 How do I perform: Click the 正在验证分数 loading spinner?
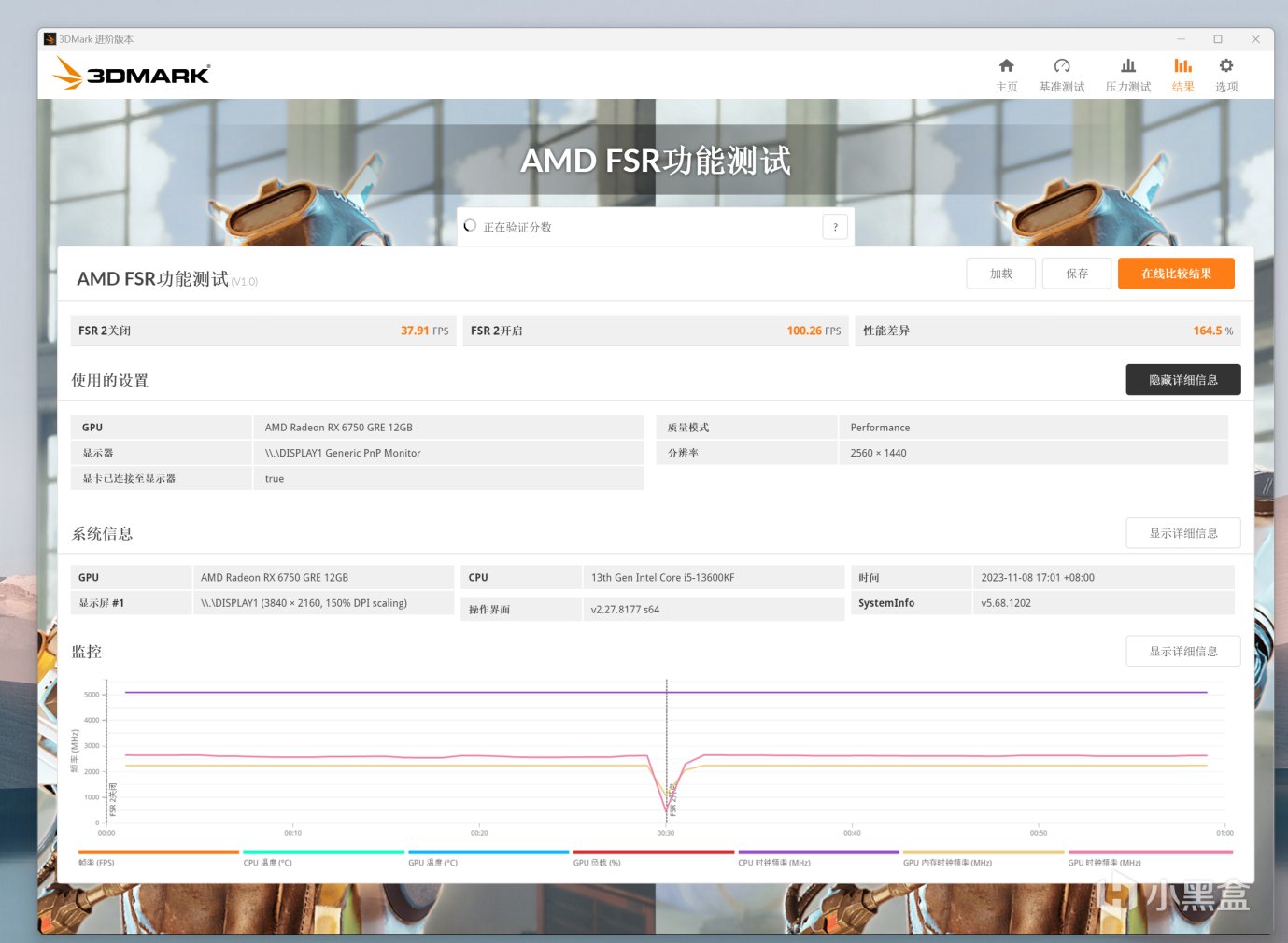point(470,226)
